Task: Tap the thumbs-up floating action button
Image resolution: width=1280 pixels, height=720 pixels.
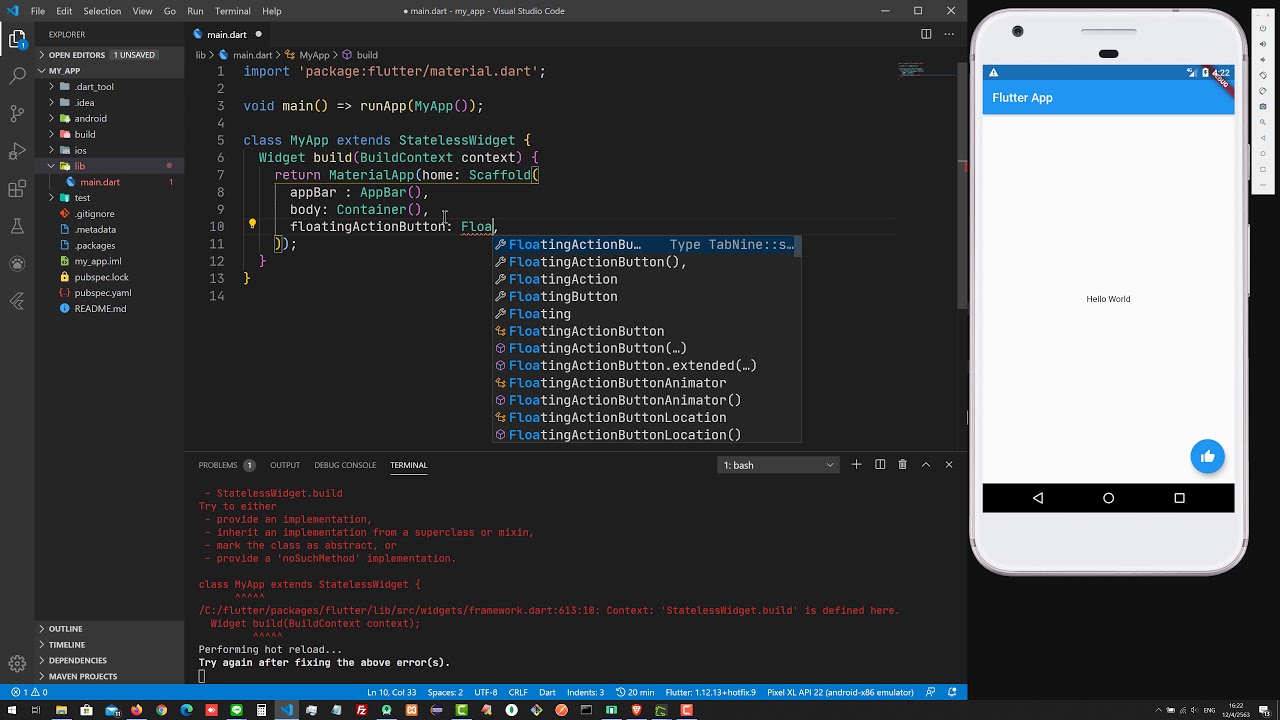Action: click(x=1208, y=457)
